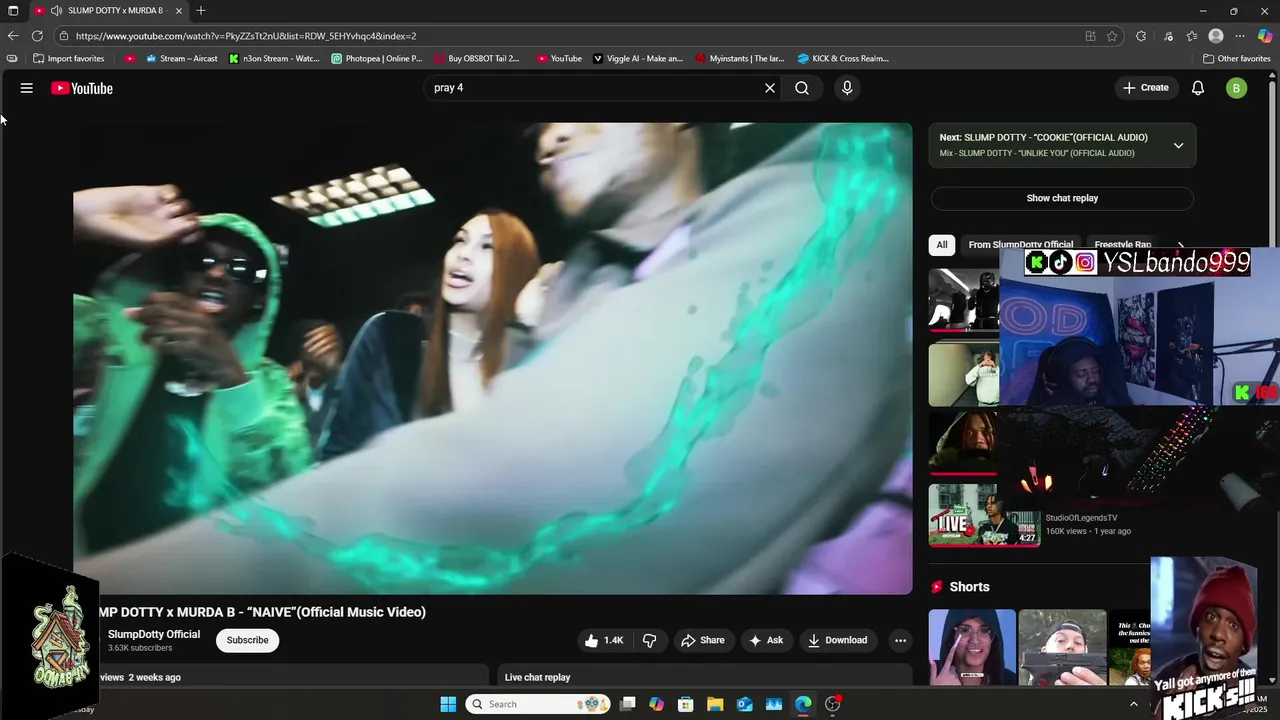Open a new browser tab

201,11
